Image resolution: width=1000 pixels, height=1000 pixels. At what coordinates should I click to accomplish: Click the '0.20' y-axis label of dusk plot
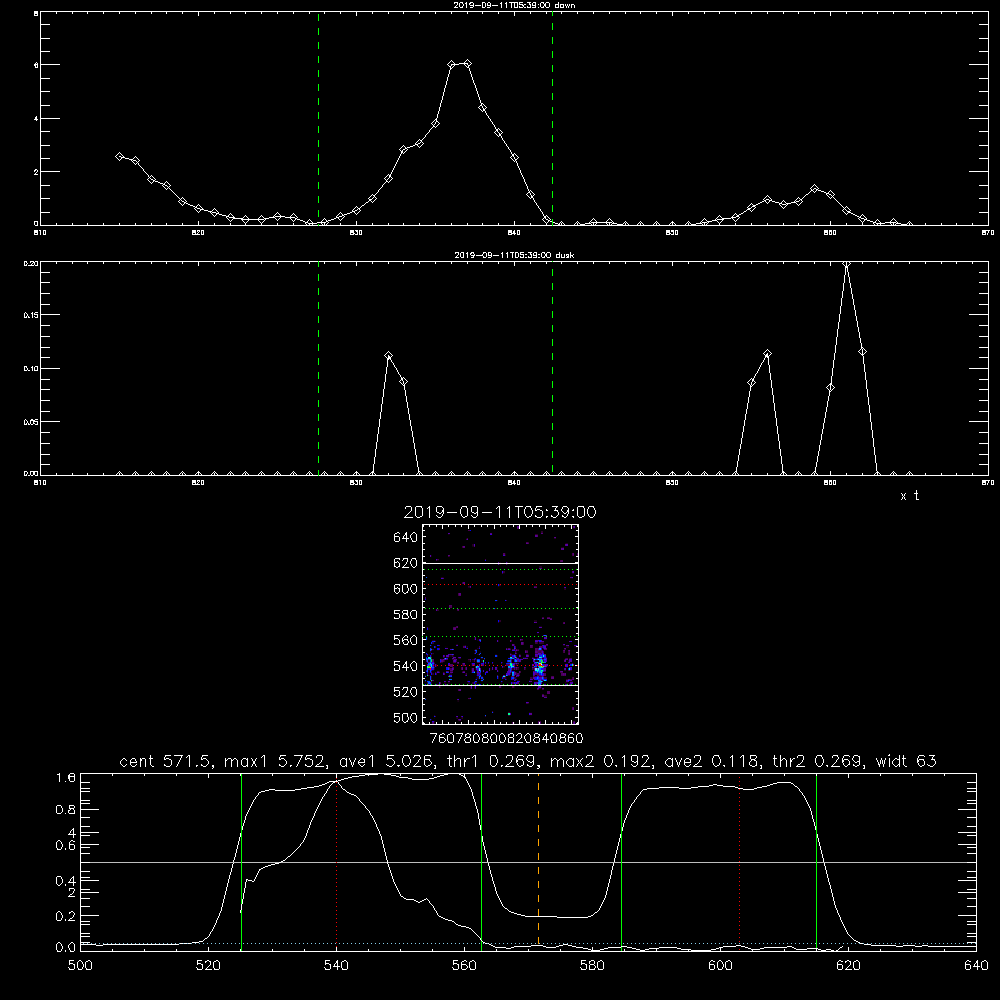[x=31, y=263]
